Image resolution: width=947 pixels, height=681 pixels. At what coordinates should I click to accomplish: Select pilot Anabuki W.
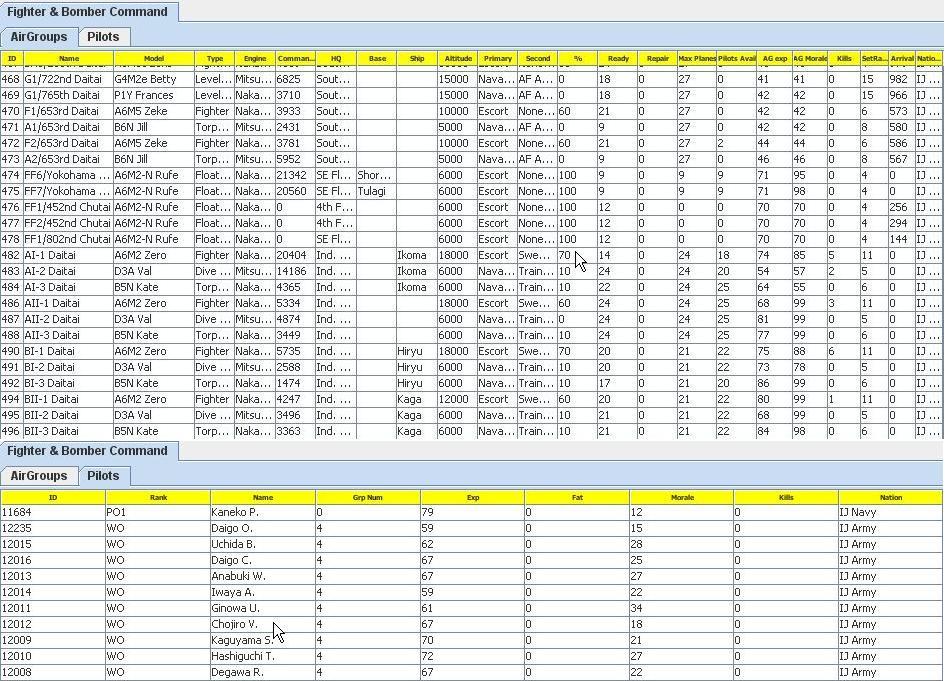(471, 577)
